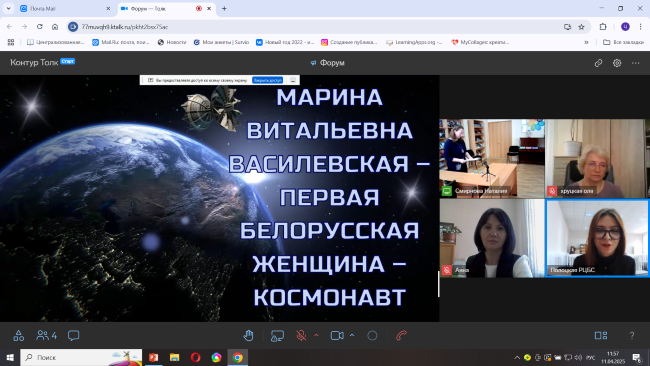Image resolution: width=650 pixels, height=366 pixels.
Task: Unmute the microphone
Action: [301, 335]
